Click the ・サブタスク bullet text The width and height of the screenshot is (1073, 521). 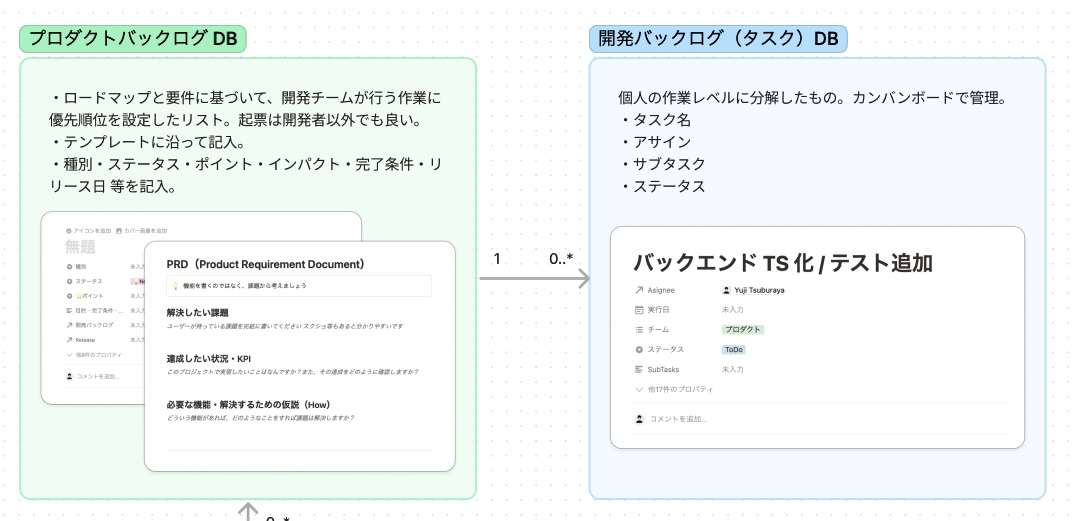coord(662,164)
